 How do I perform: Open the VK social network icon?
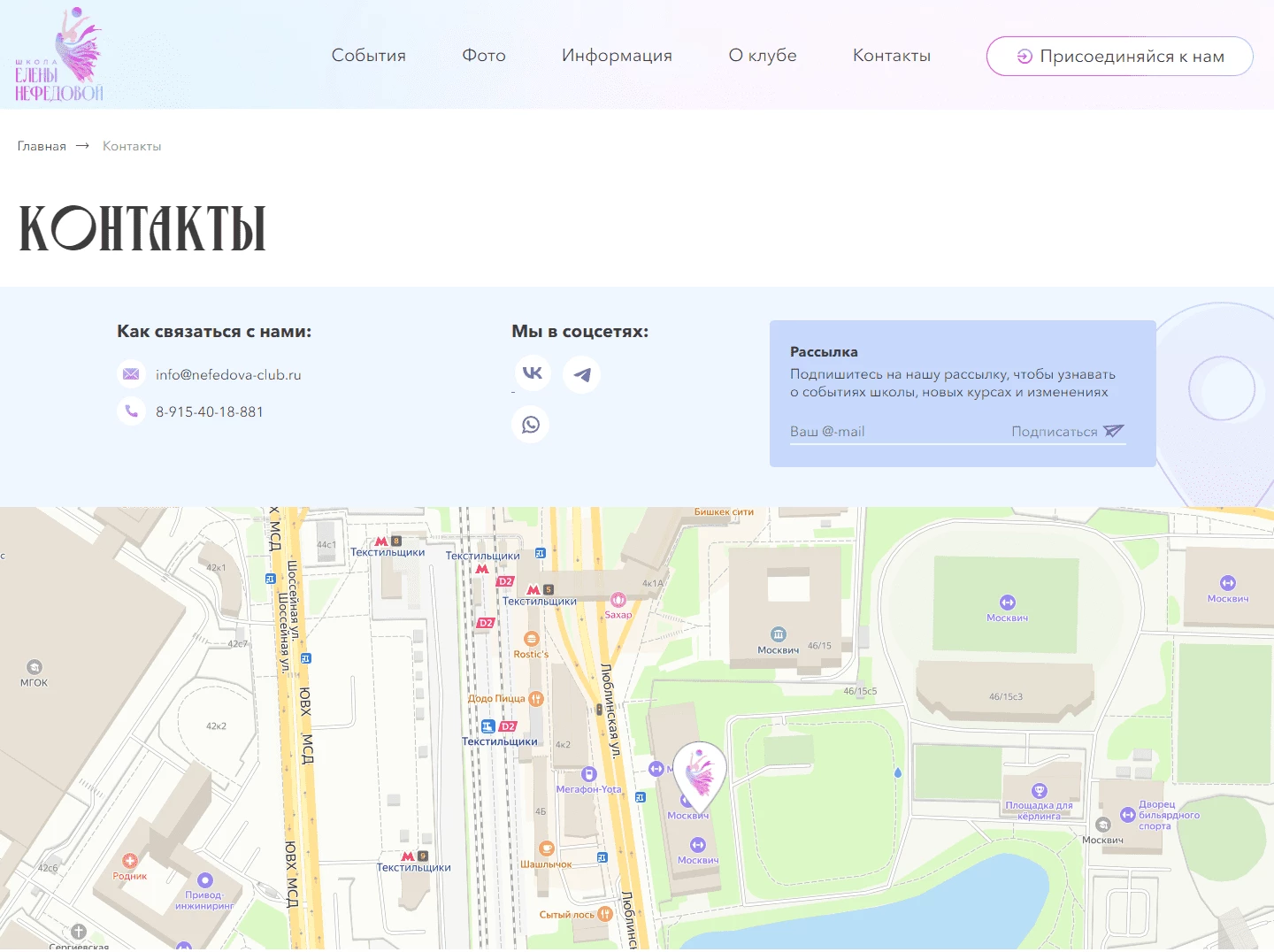pos(533,373)
